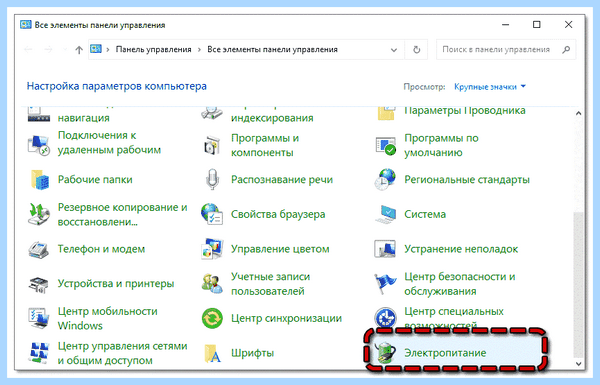Click Панель управления breadcrumb
Image resolution: width=600 pixels, height=385 pixels.
(153, 49)
